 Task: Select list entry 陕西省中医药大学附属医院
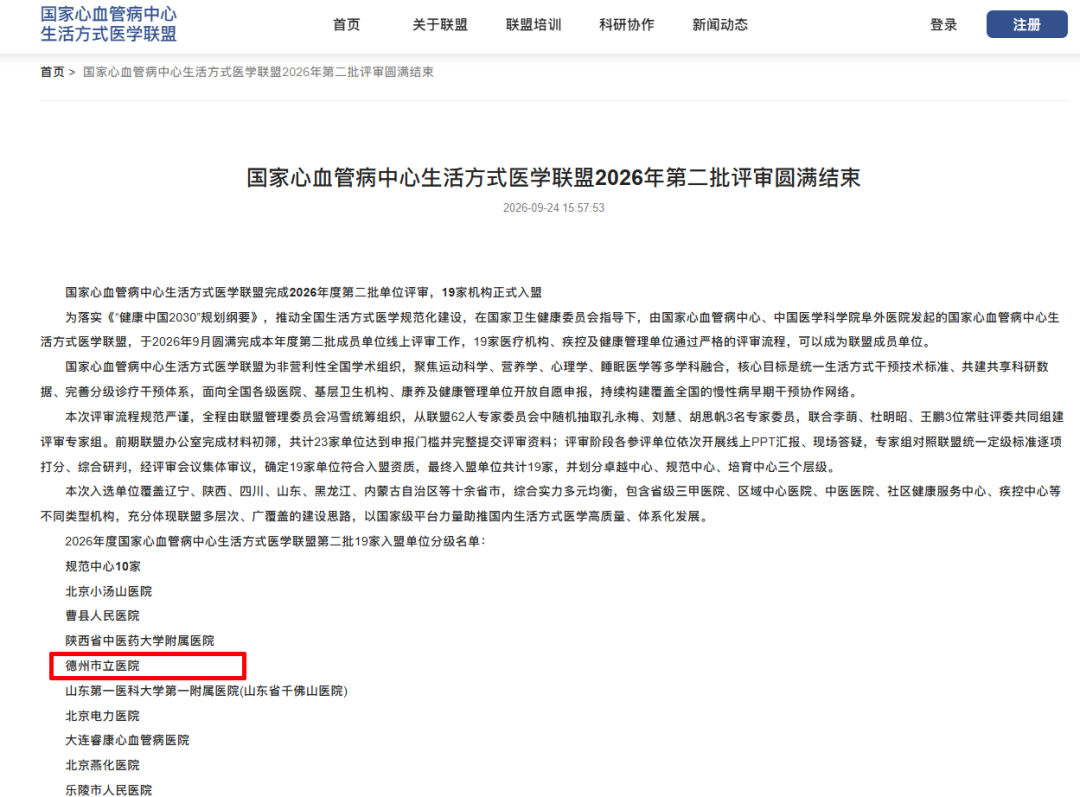[139, 641]
